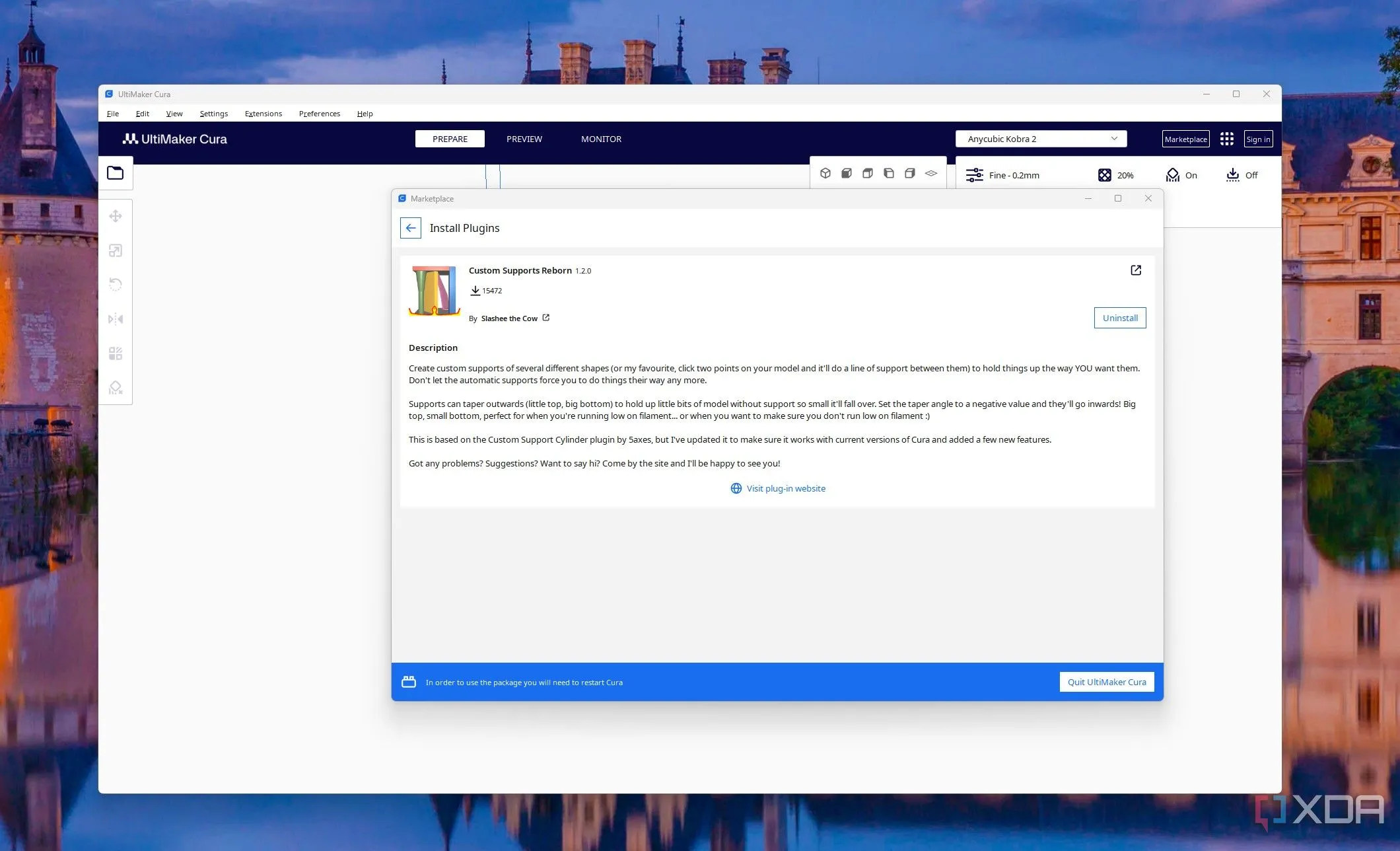Open the application switcher grid icon
Viewport: 1400px width, 851px height.
click(1226, 139)
